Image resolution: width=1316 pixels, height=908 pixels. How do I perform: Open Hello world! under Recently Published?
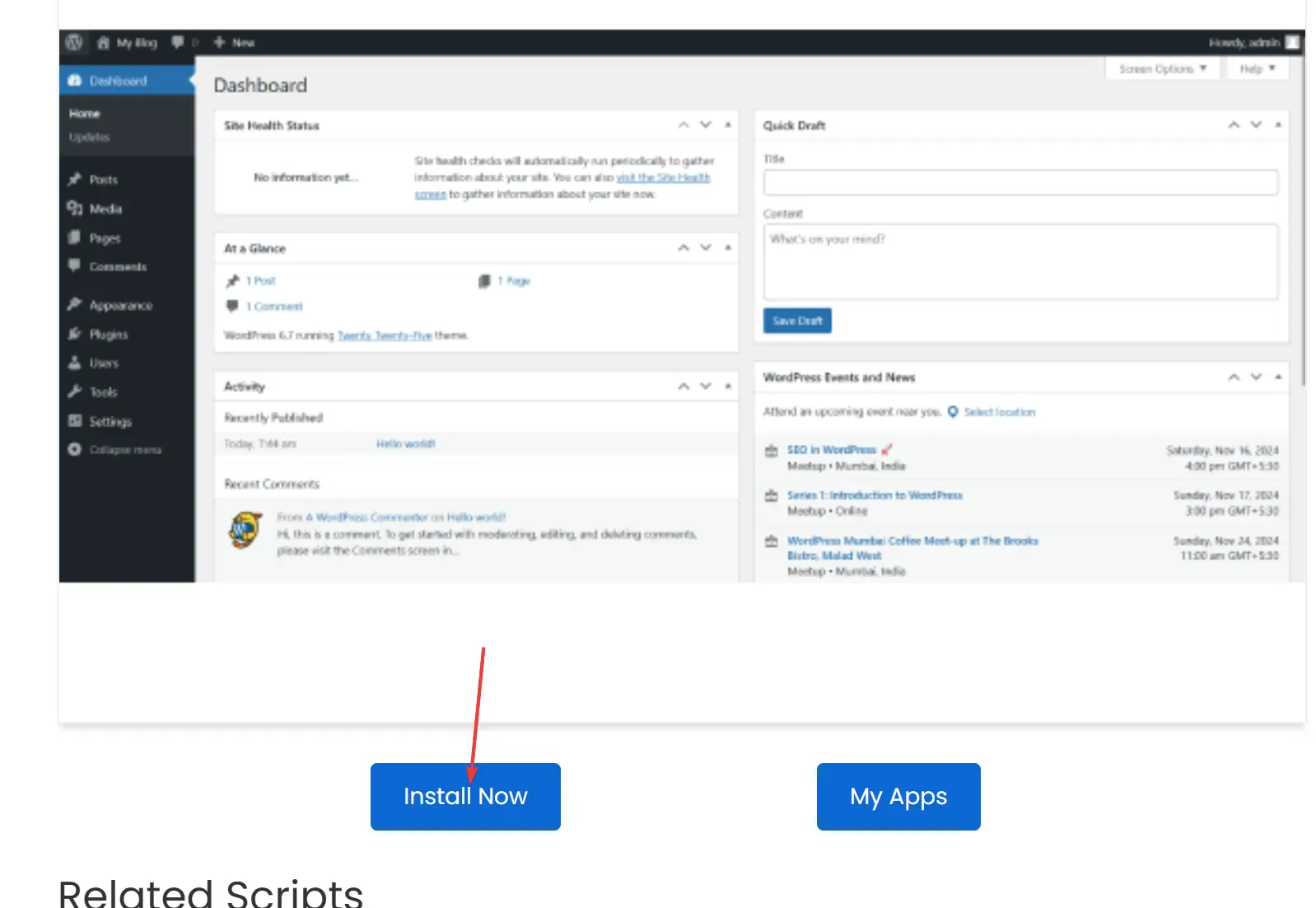(x=405, y=444)
